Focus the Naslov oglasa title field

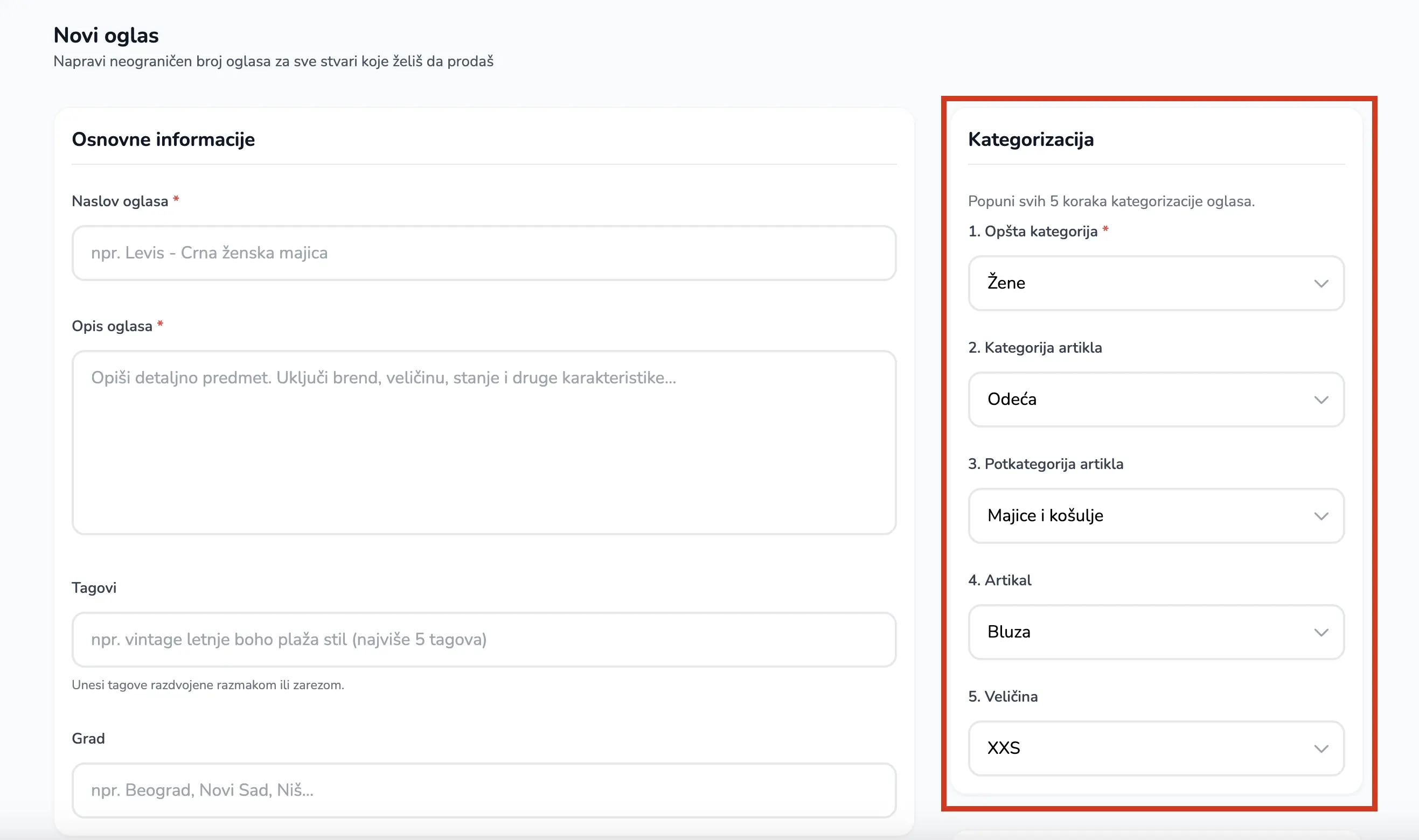(x=484, y=253)
